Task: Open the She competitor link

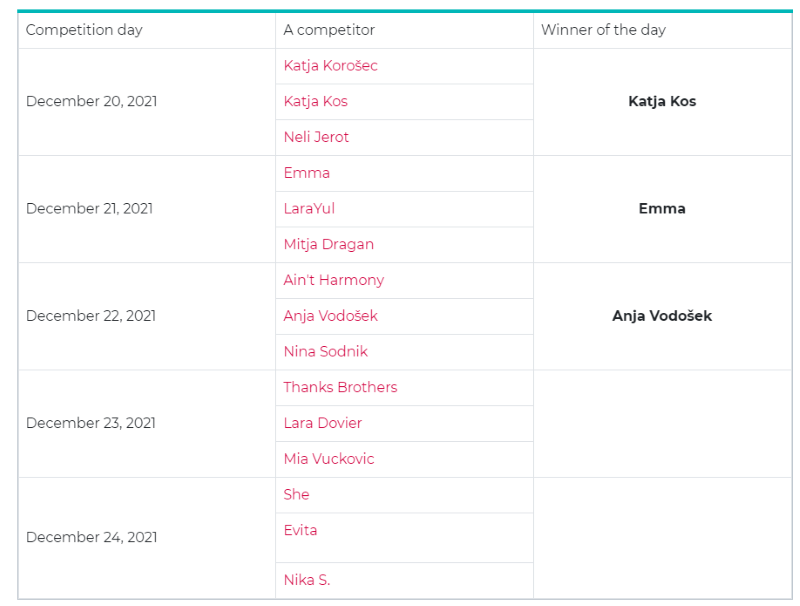Action: pyautogui.click(x=296, y=494)
